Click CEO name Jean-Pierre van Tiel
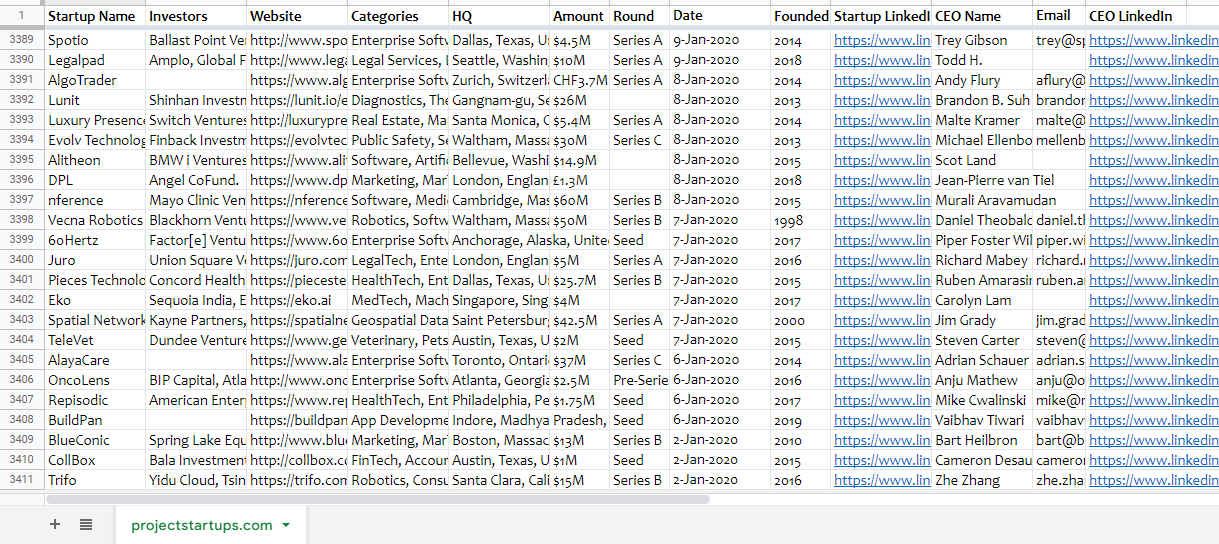The image size is (1219, 544). tap(982, 180)
